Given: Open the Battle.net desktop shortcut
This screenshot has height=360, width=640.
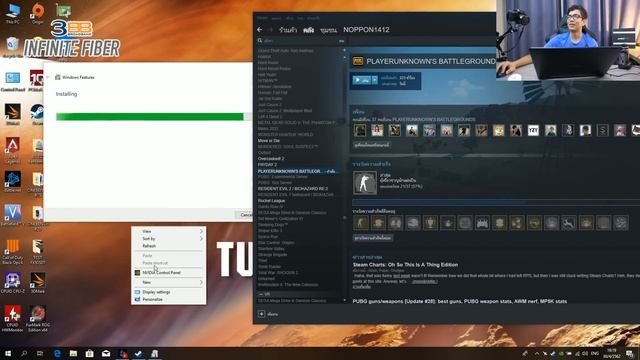Looking at the screenshot, I should point(13,182).
